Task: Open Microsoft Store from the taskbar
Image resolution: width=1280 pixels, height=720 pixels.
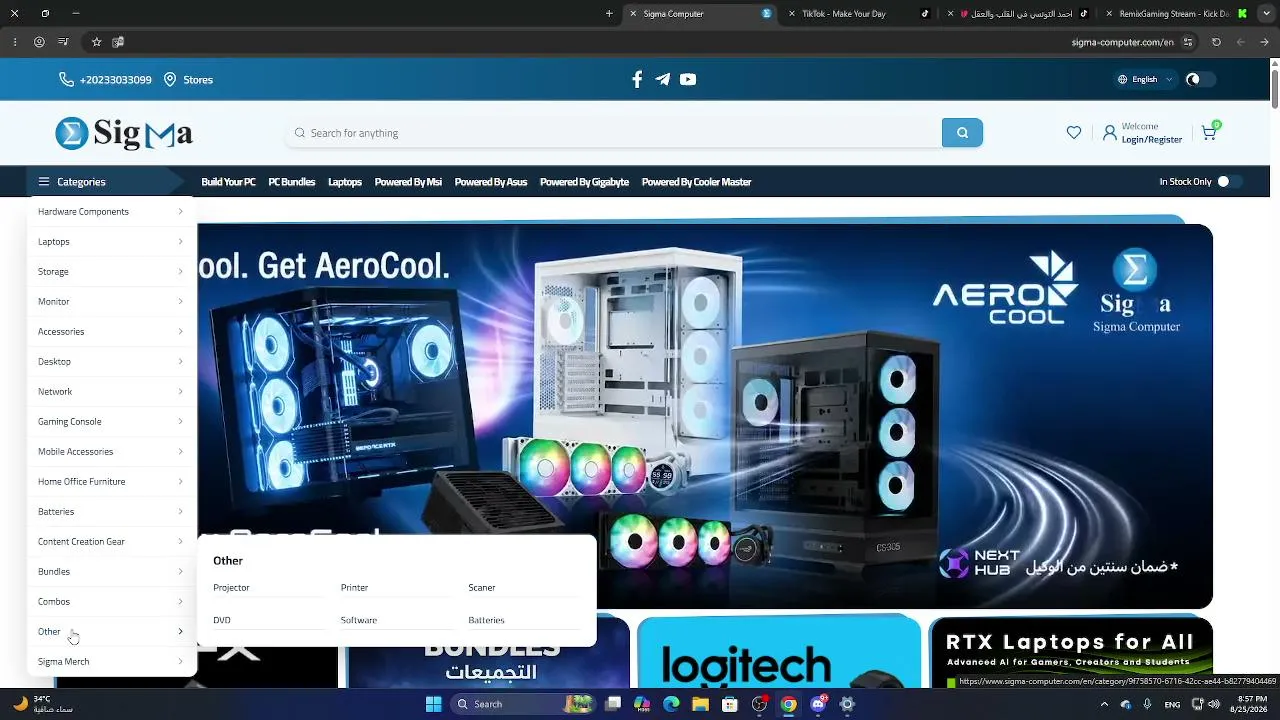Action: [x=730, y=704]
